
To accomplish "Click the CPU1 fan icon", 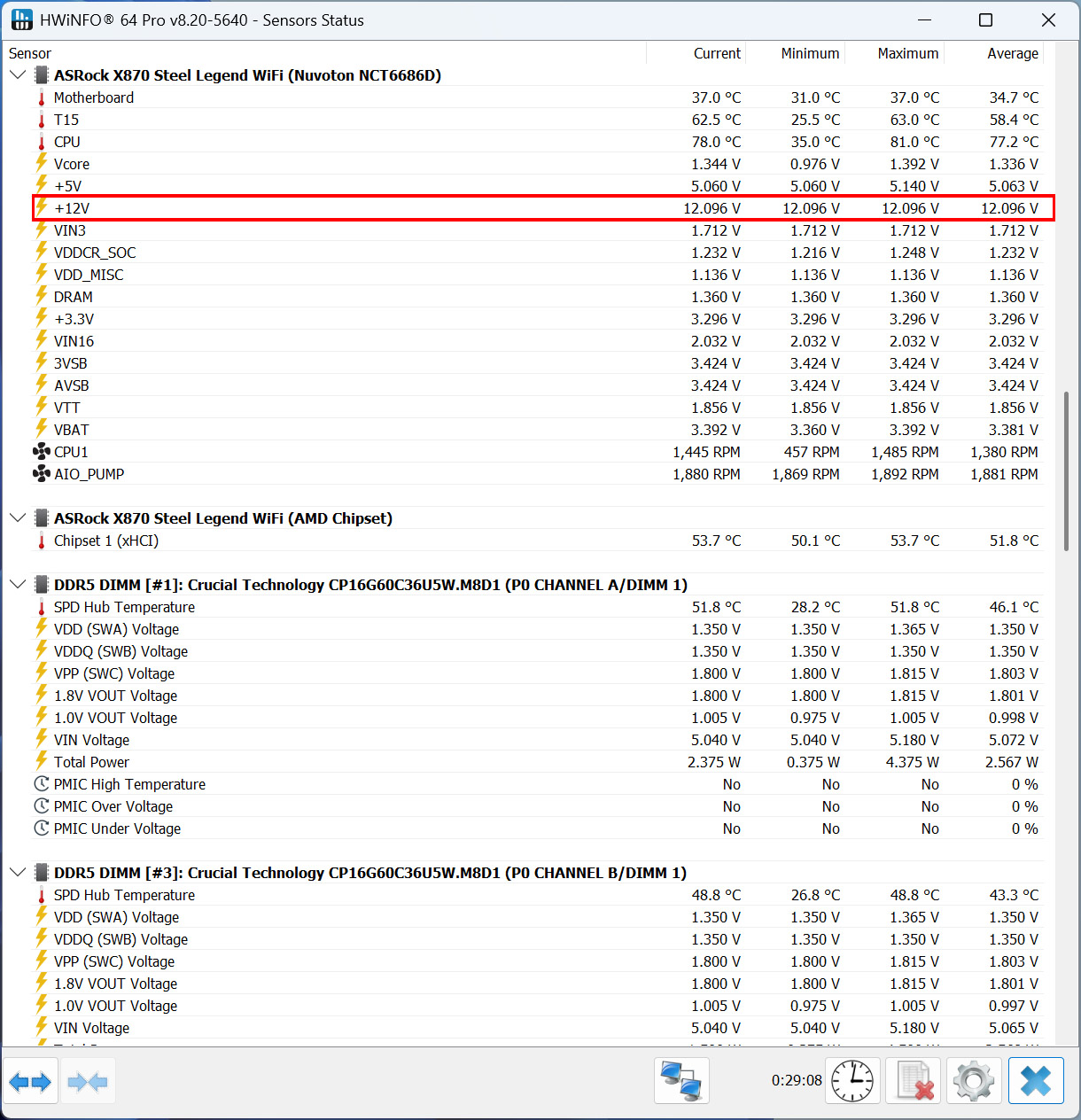I will (42, 452).
